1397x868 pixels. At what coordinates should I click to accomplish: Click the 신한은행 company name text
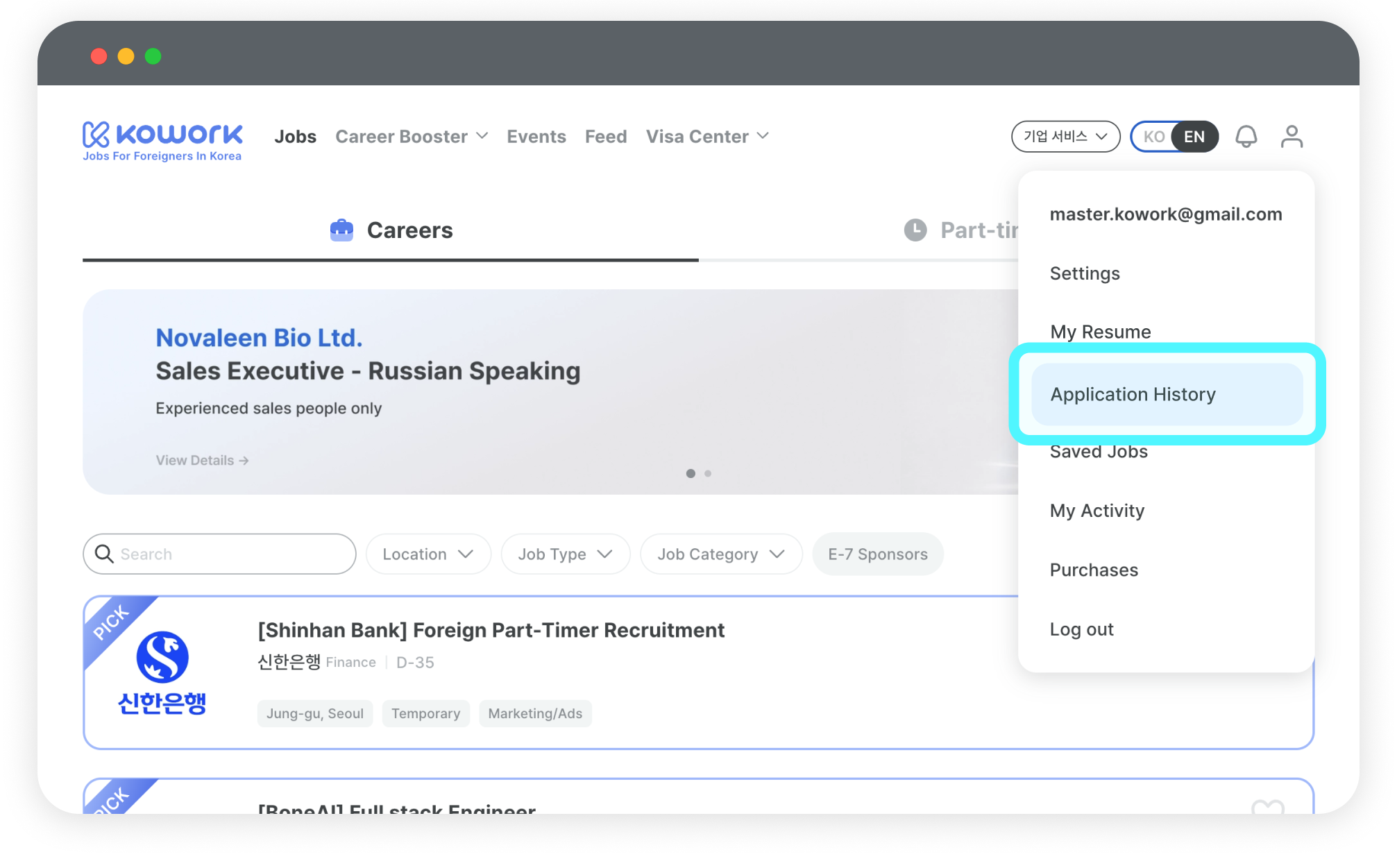289,662
